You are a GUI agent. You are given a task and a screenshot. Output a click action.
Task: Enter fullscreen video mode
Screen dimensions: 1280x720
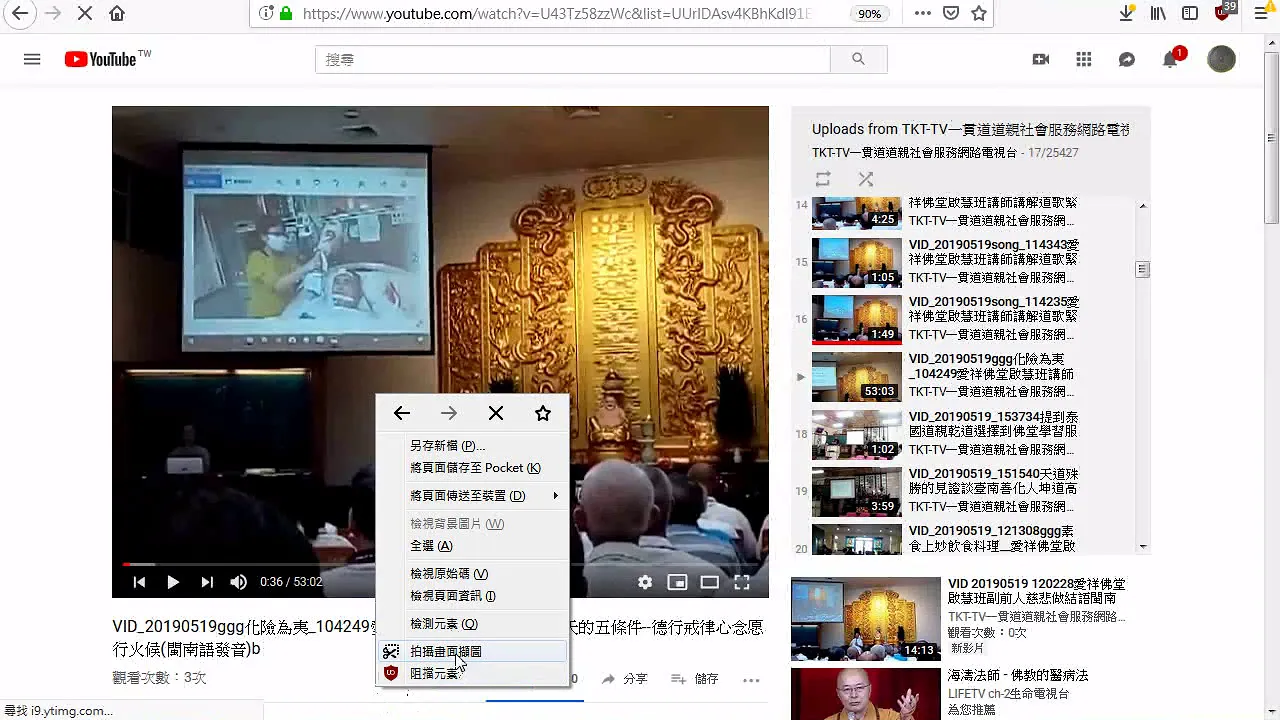742,582
